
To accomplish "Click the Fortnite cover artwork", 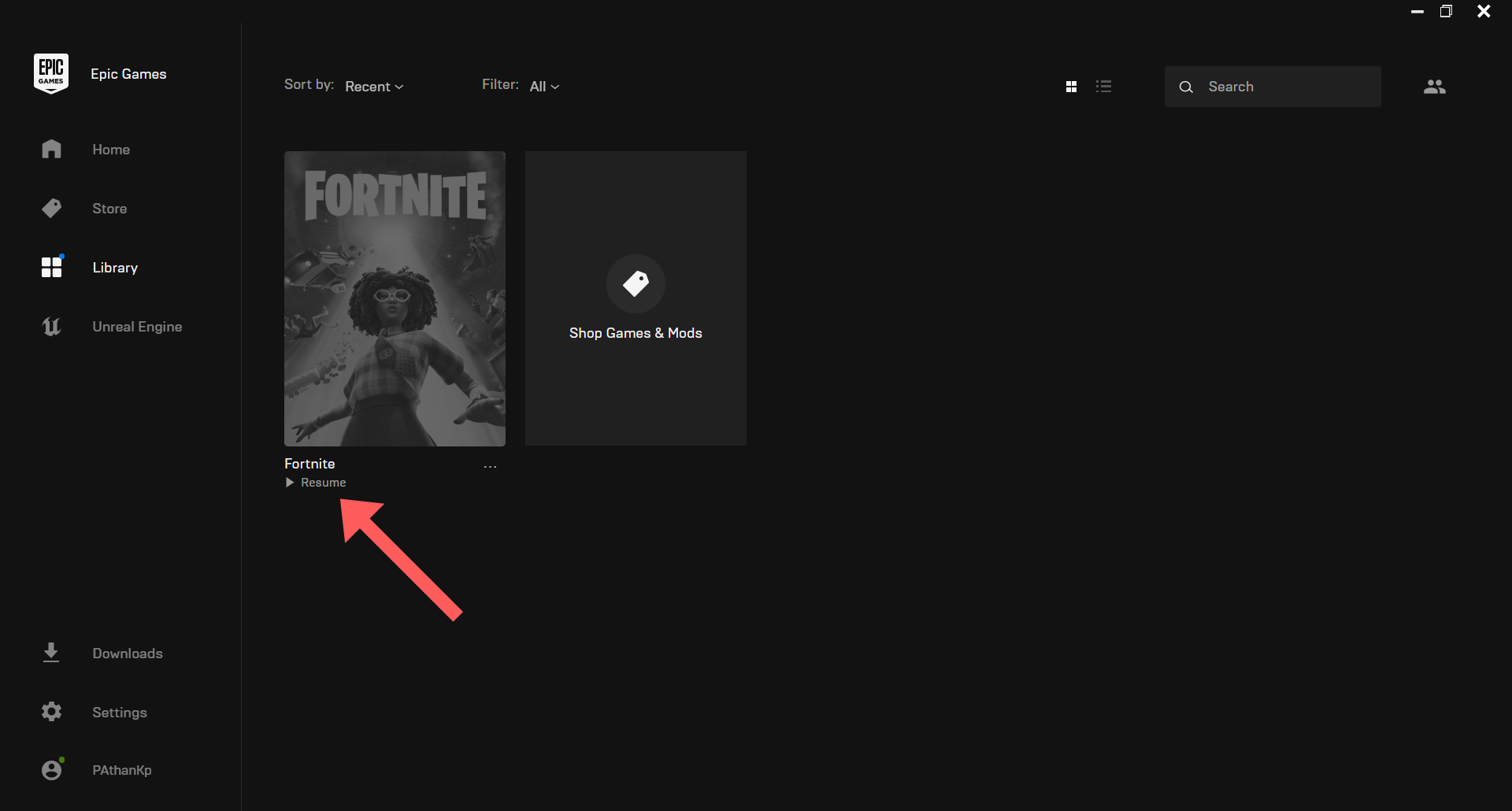I will tap(395, 299).
